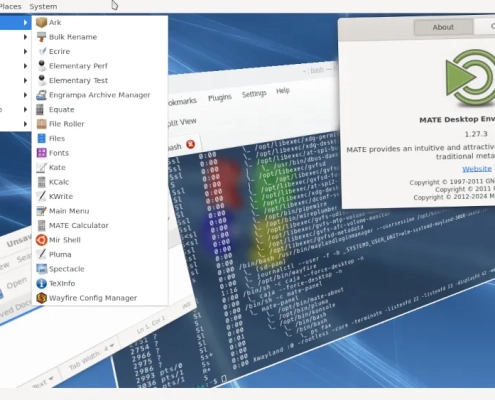Viewport: 495px width, 400px height.
Task: Start Kate from the list
Action: [100, 167]
